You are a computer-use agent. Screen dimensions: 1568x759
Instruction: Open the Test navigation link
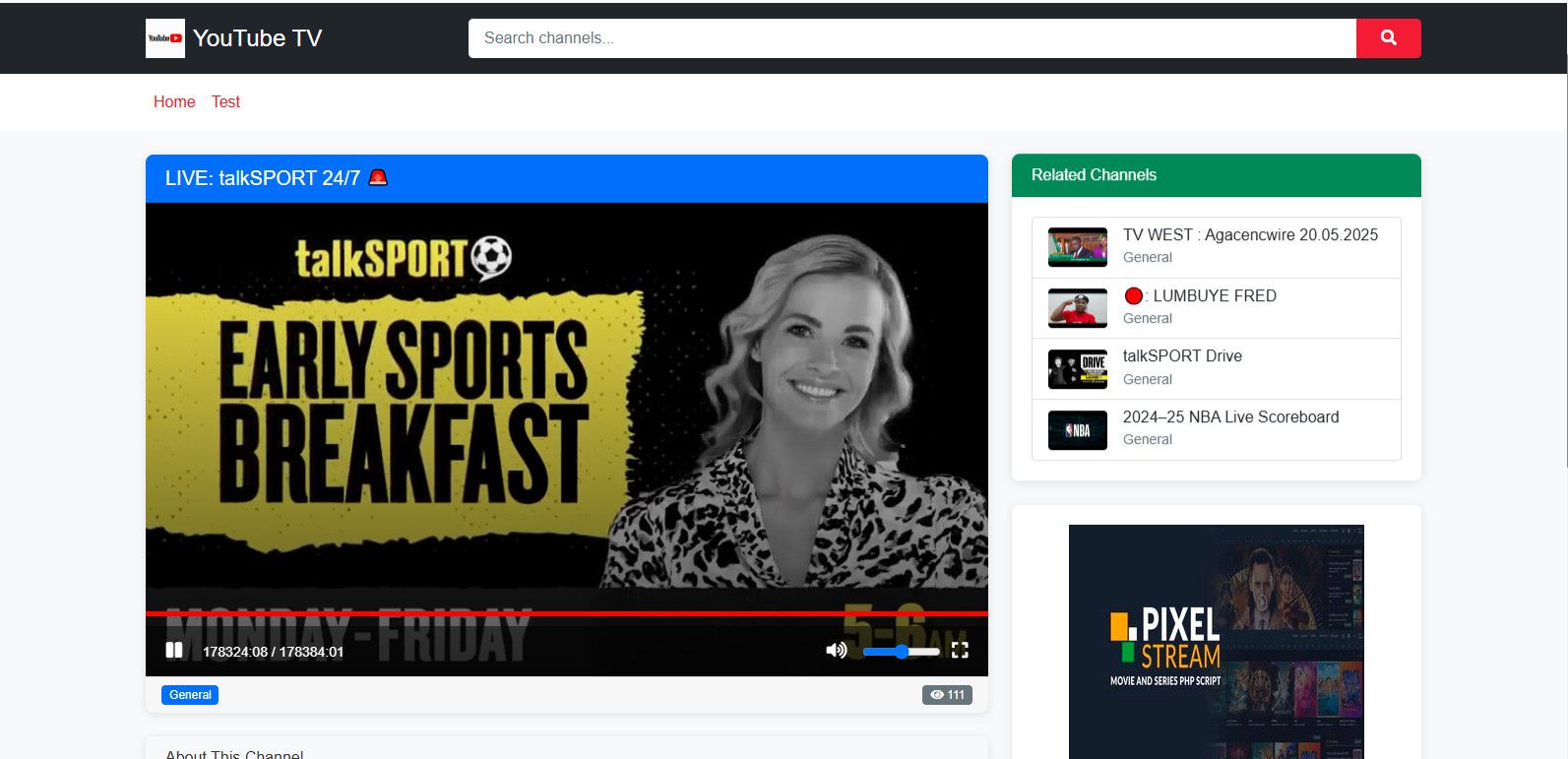(225, 101)
